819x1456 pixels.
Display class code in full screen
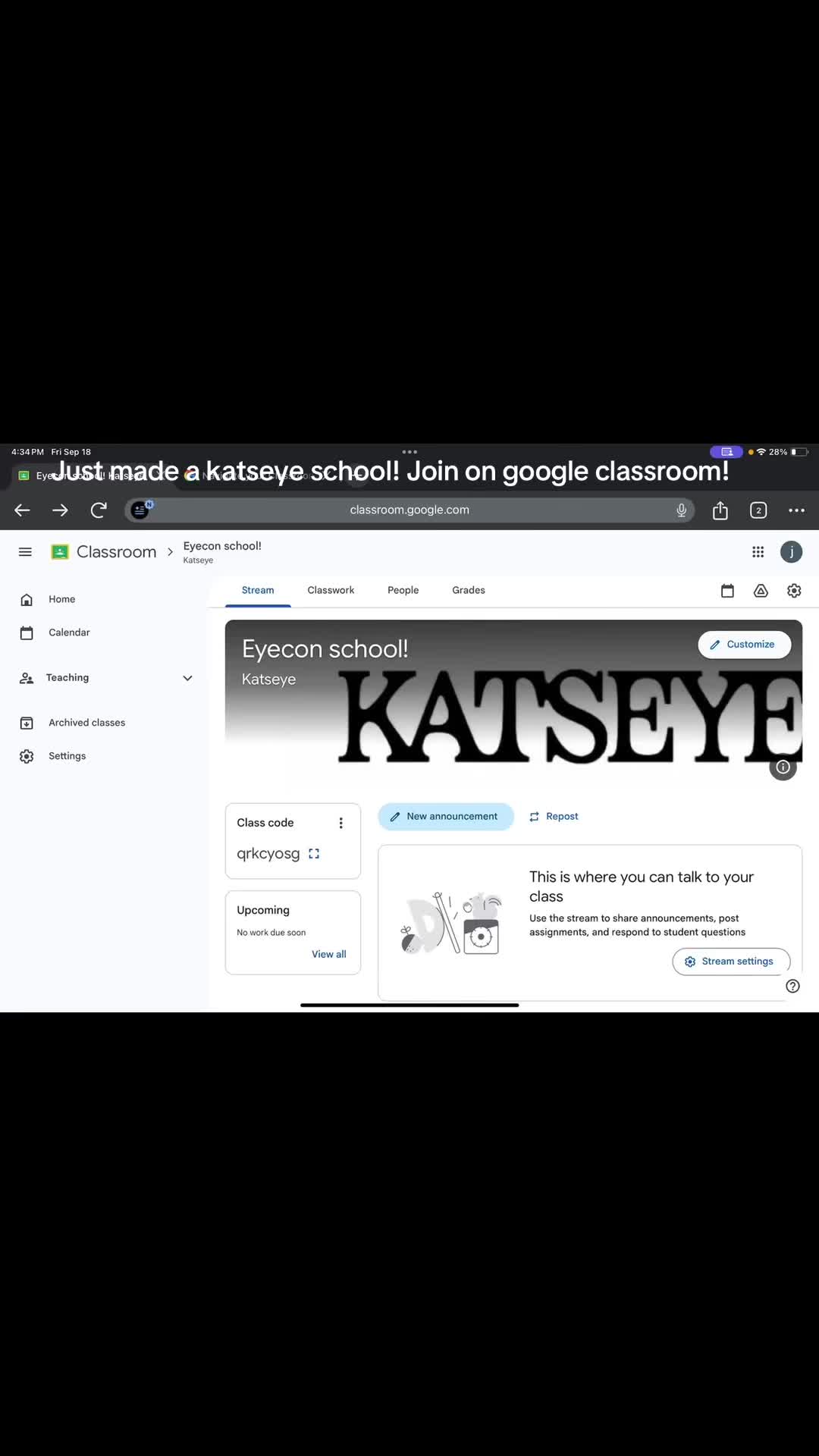point(314,854)
